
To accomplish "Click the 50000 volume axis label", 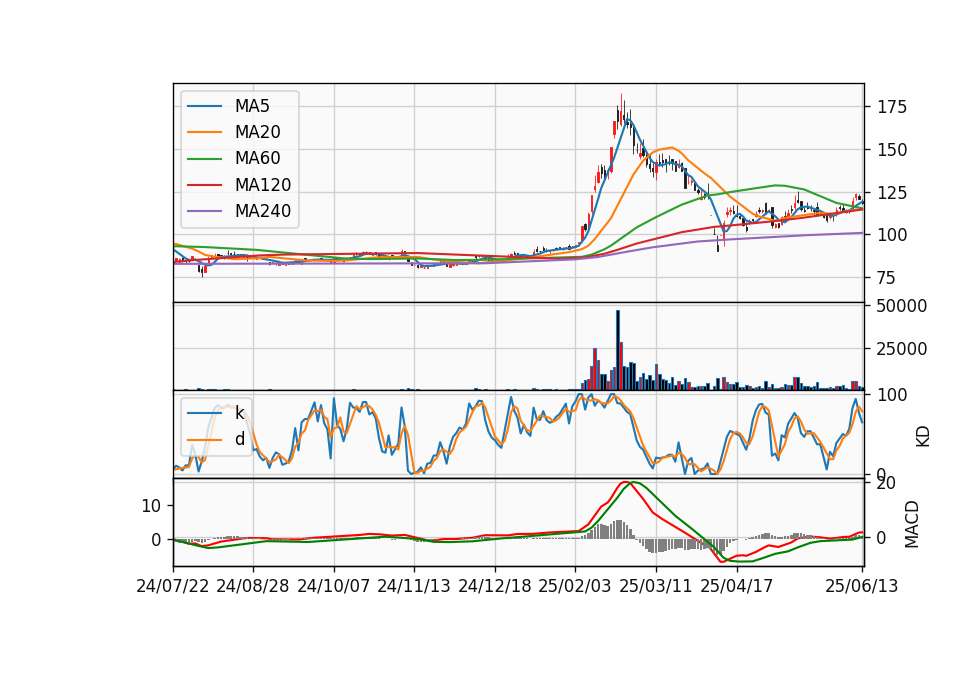I will pos(902,306).
